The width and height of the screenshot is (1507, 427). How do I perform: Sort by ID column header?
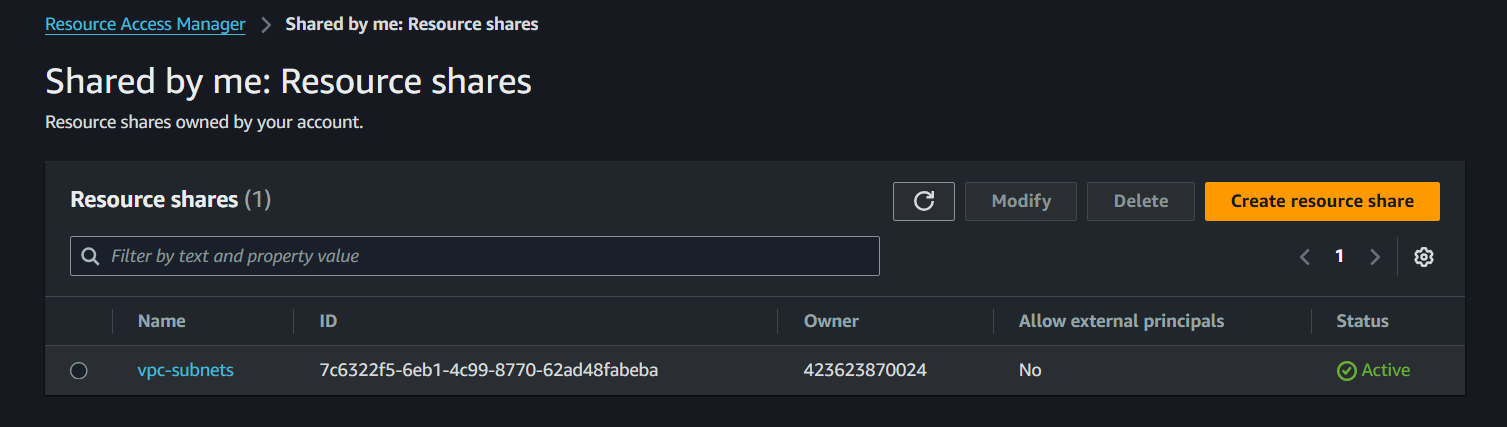tap(328, 321)
